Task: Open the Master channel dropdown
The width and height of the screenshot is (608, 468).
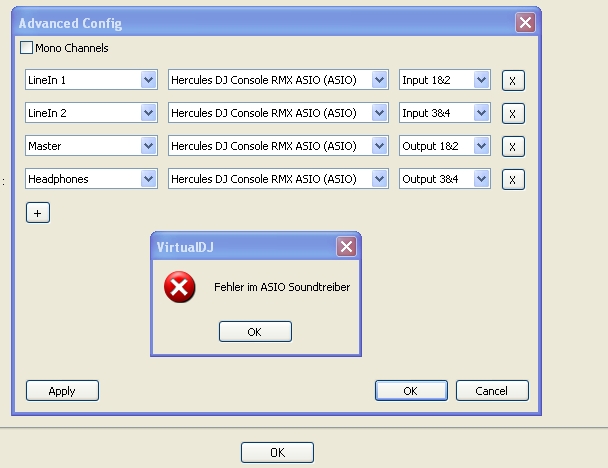Action: [x=91, y=146]
